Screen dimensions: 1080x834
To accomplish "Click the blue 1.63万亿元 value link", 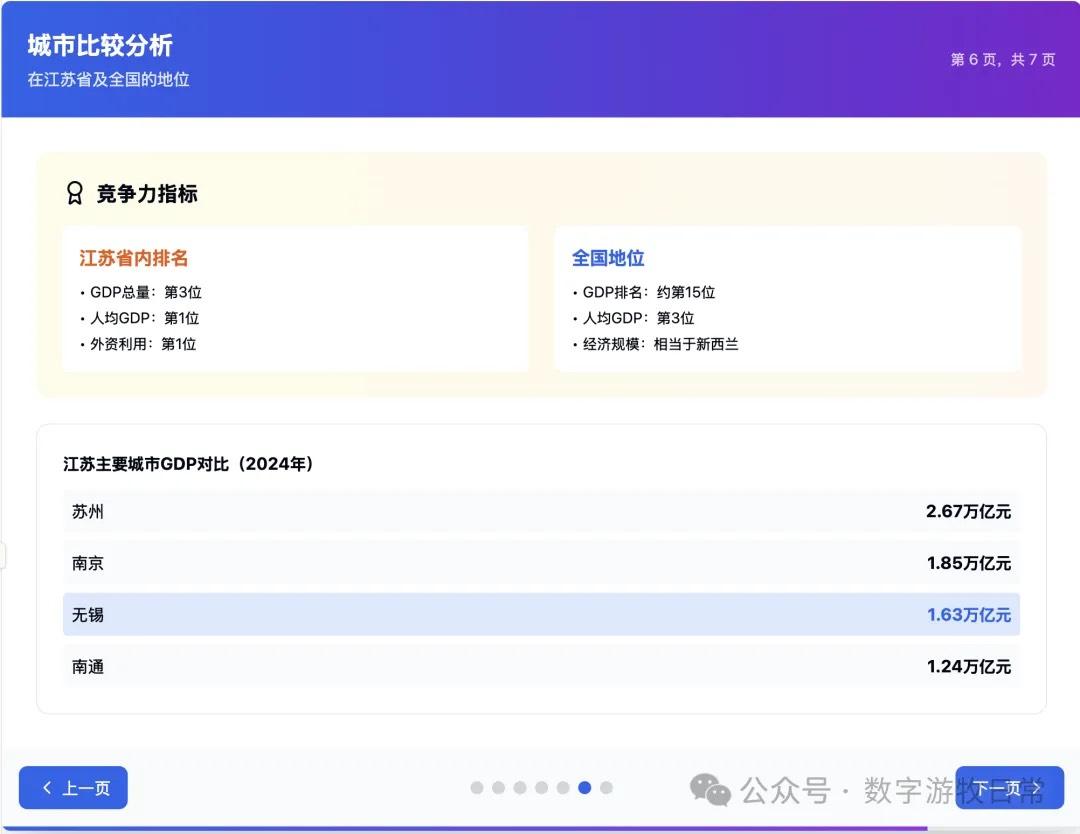I will (967, 615).
